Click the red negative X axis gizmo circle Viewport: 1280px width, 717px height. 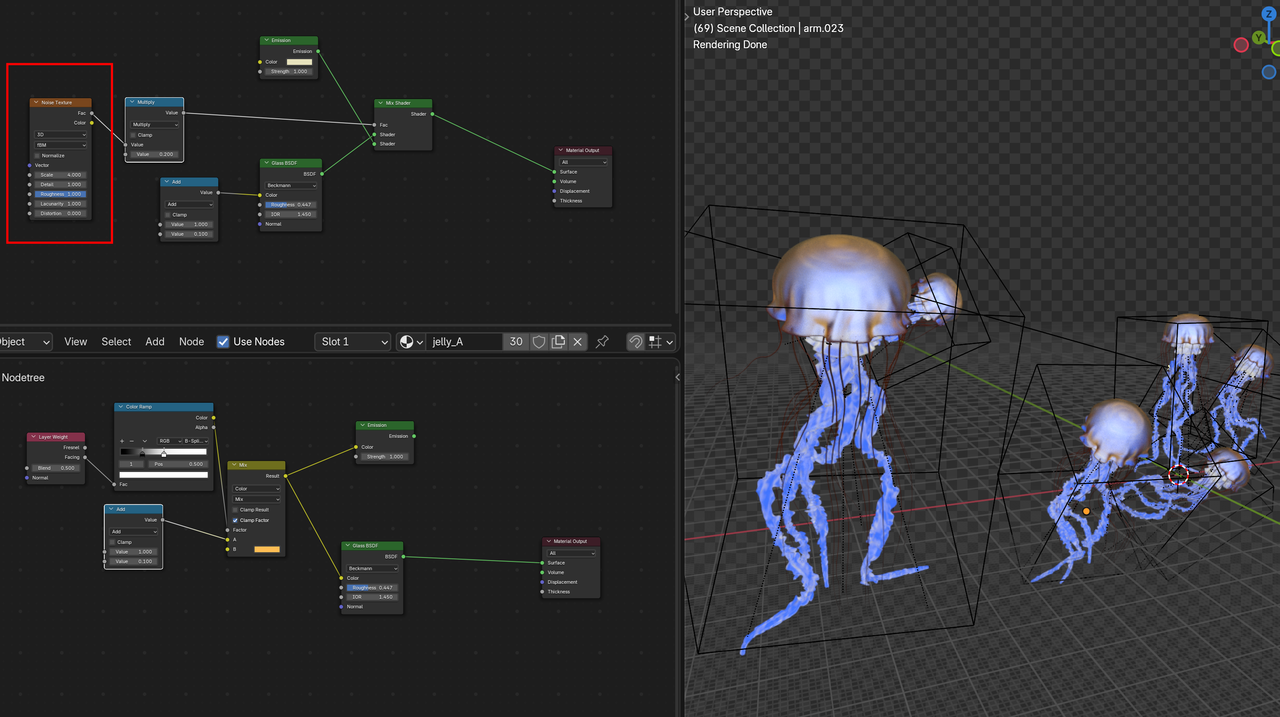coord(1241,45)
